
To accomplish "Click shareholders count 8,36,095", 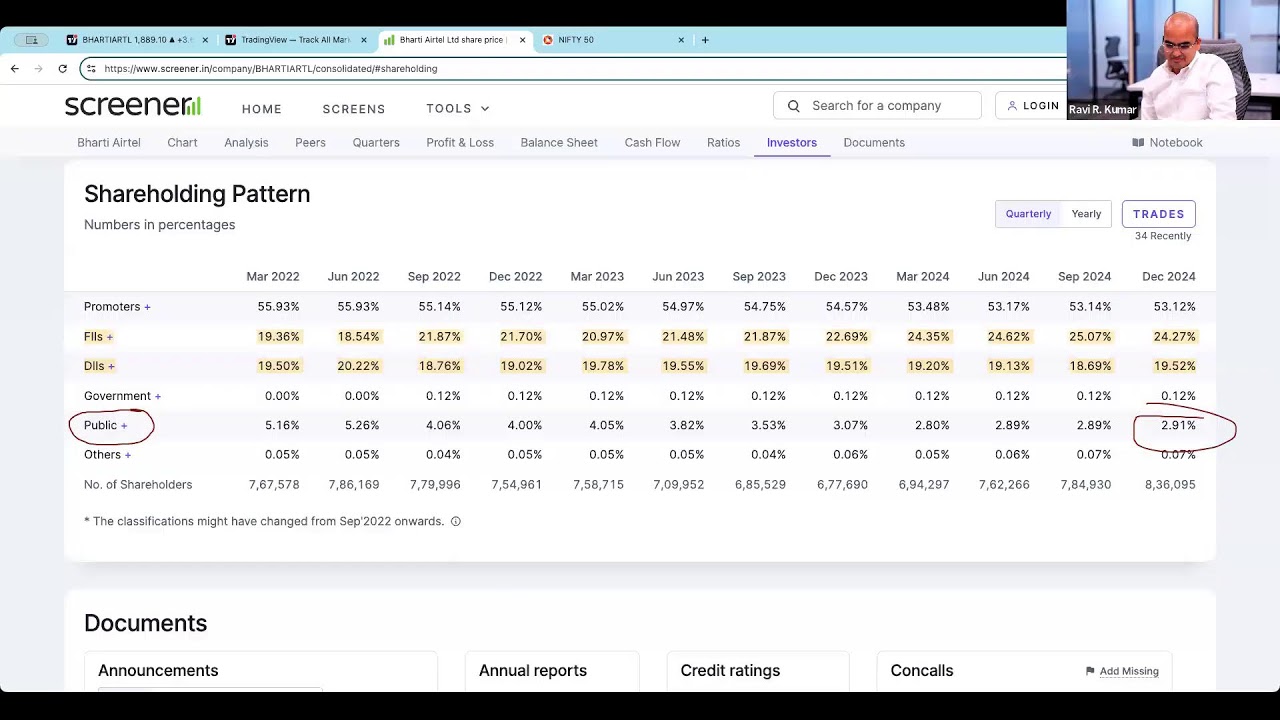I will point(1170,485).
